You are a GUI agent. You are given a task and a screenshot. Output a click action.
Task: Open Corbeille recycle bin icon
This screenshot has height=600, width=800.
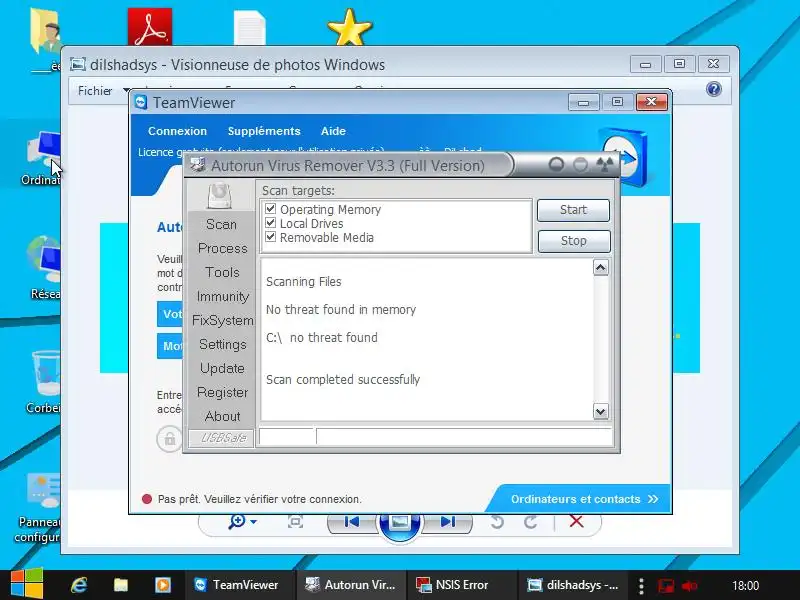point(45,381)
